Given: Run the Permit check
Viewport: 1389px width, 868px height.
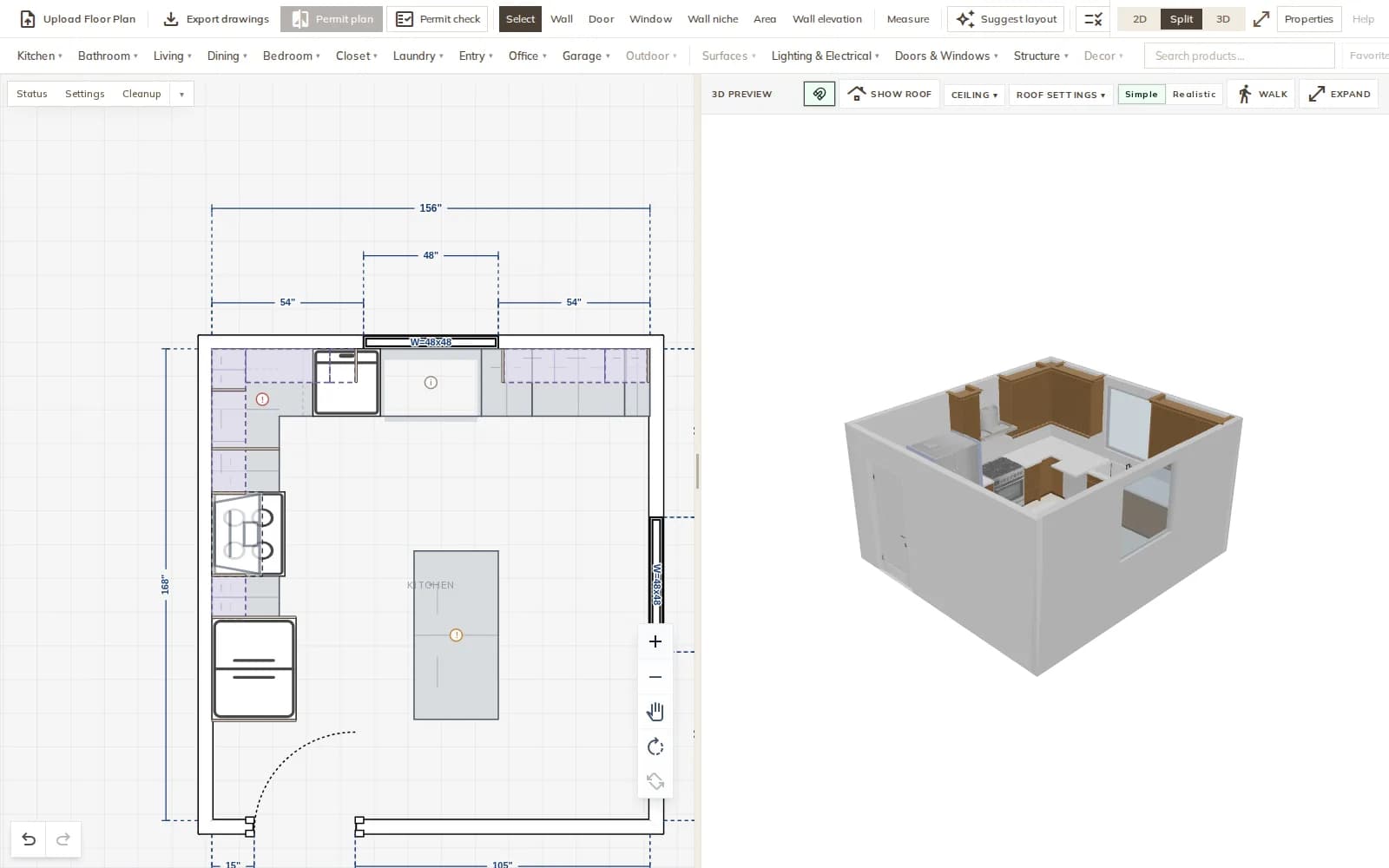Looking at the screenshot, I should [x=438, y=19].
